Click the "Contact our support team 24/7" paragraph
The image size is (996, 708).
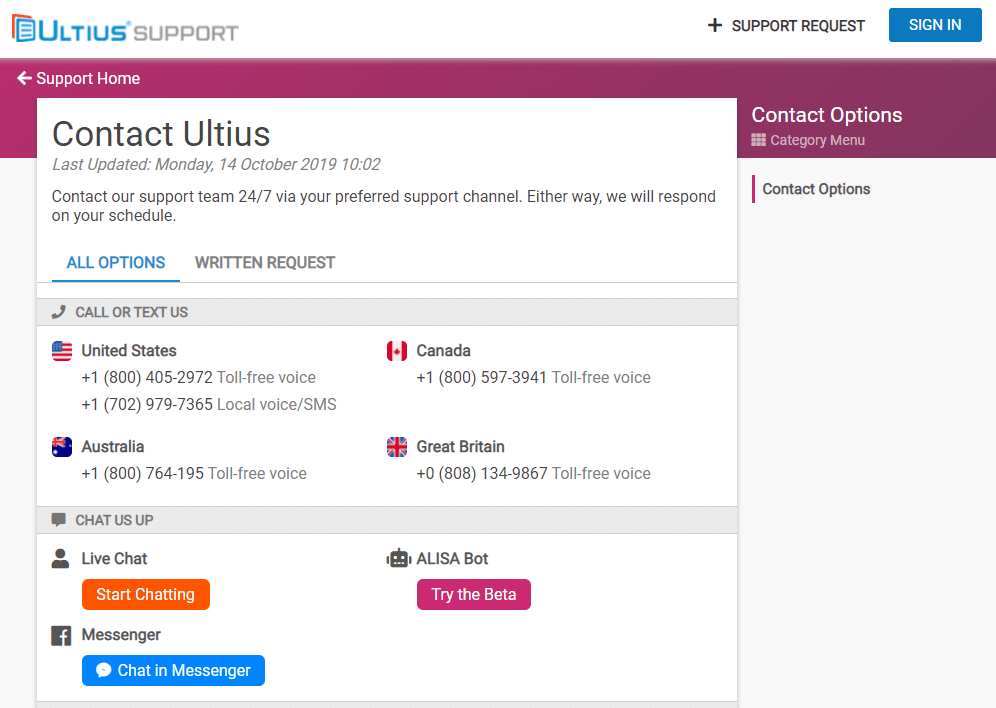click(x=384, y=206)
